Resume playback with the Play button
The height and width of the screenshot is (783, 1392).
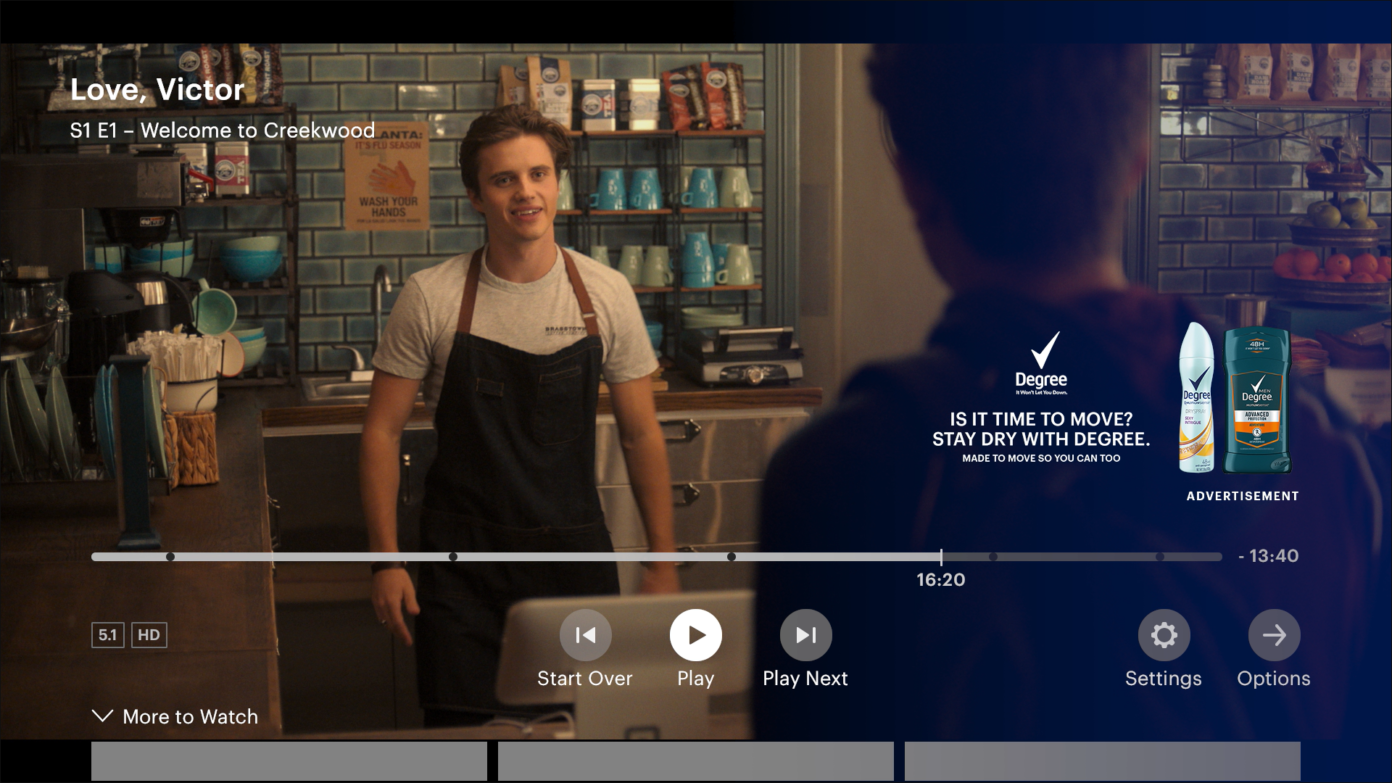pos(695,635)
